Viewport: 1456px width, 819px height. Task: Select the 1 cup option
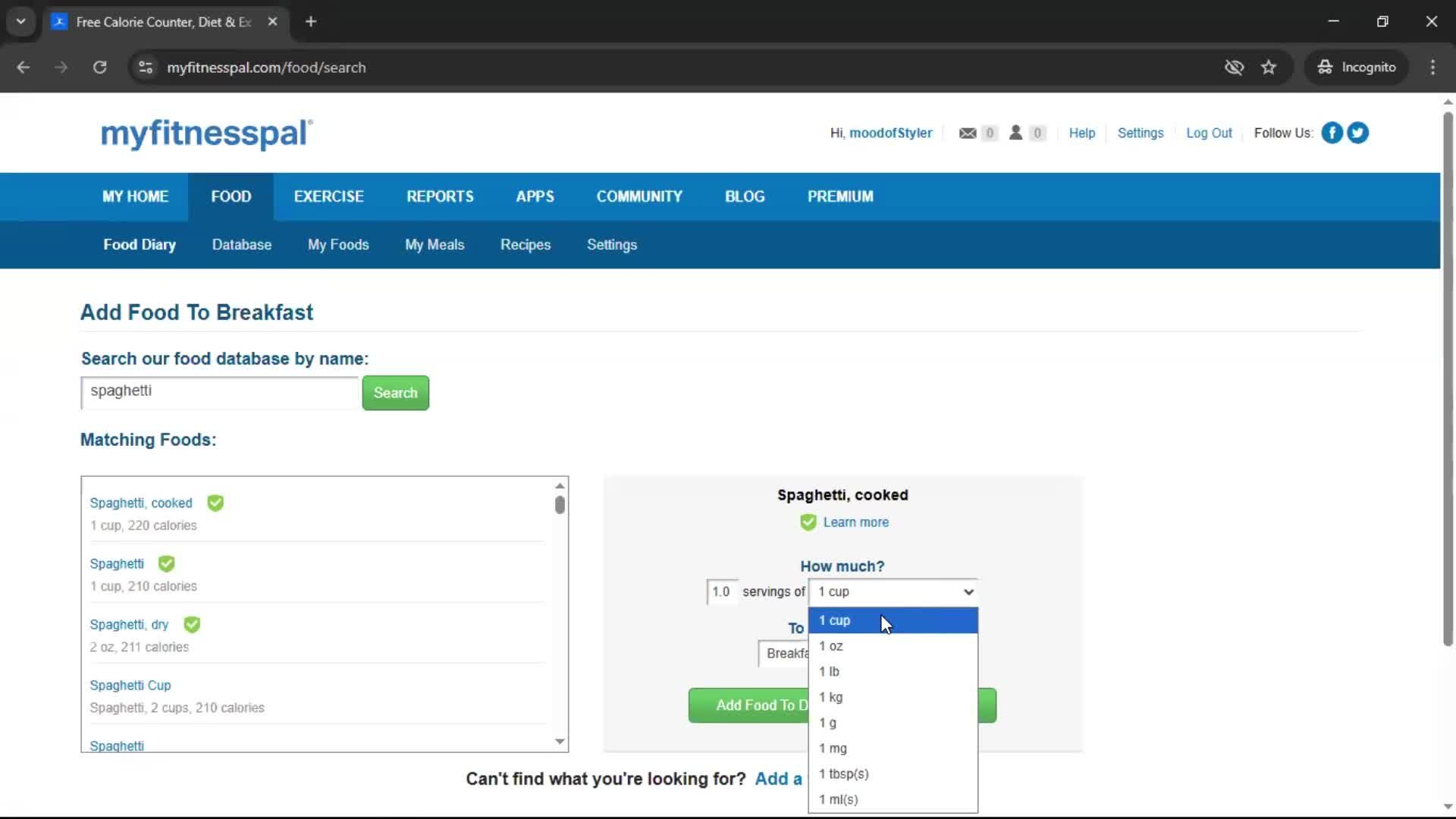point(893,620)
